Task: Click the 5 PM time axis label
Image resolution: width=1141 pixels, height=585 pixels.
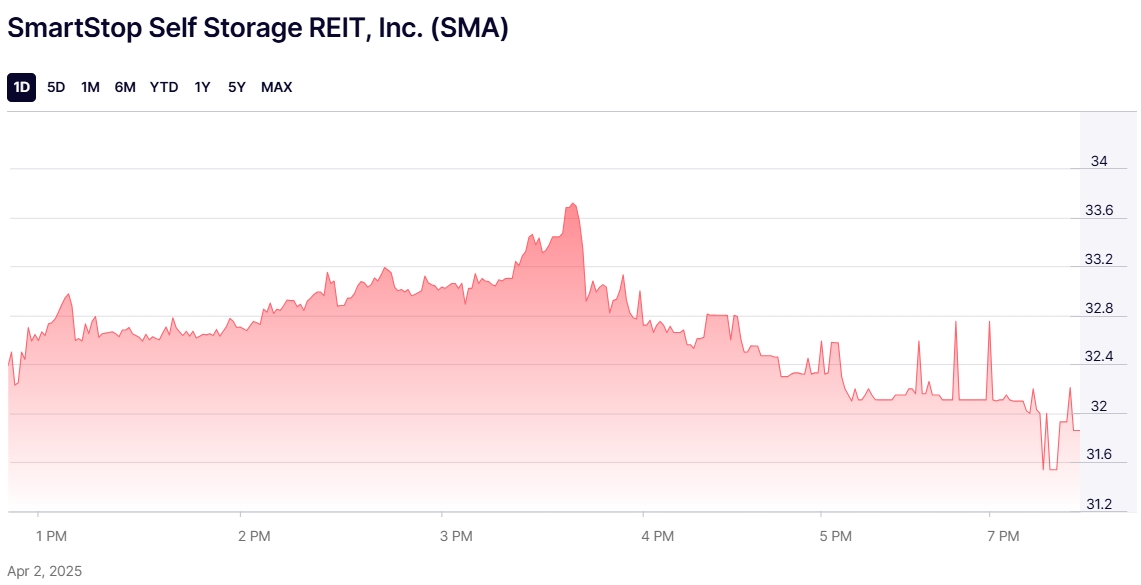Action: click(835, 537)
